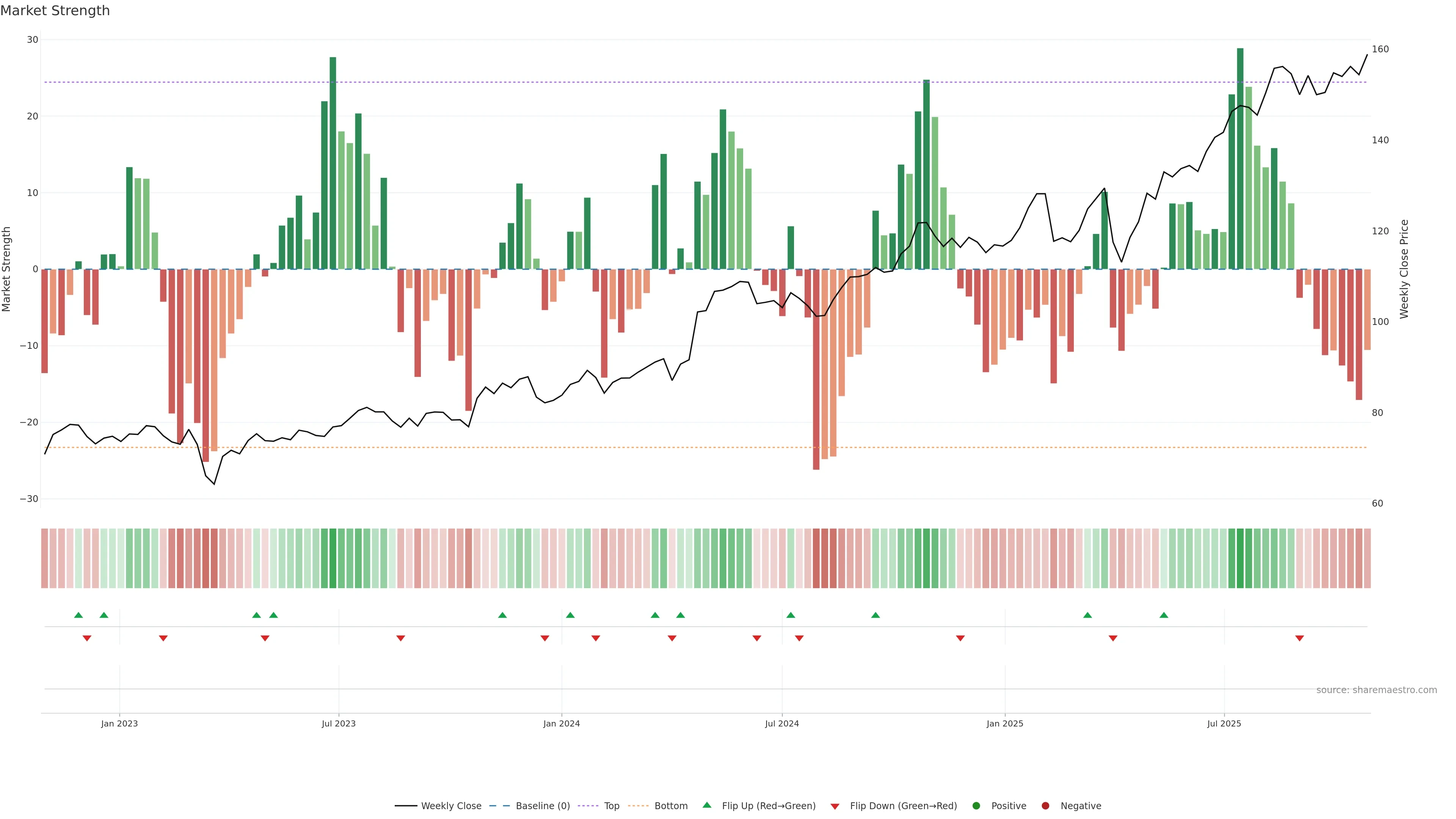Click the Bottom legend dotted line icon
1456x819 pixels.
point(638,805)
